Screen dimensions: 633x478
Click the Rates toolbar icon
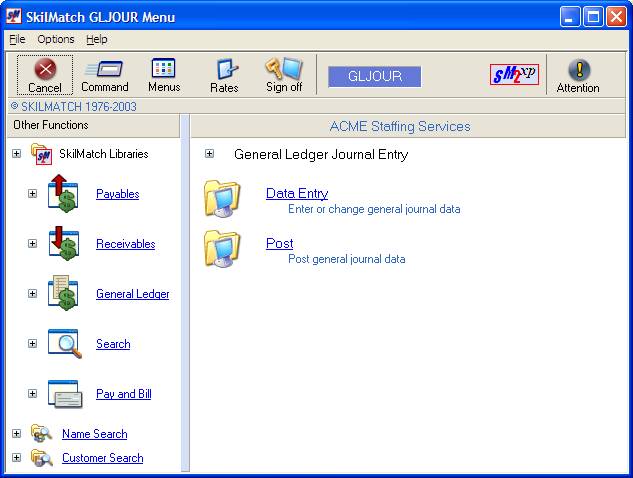(226, 69)
